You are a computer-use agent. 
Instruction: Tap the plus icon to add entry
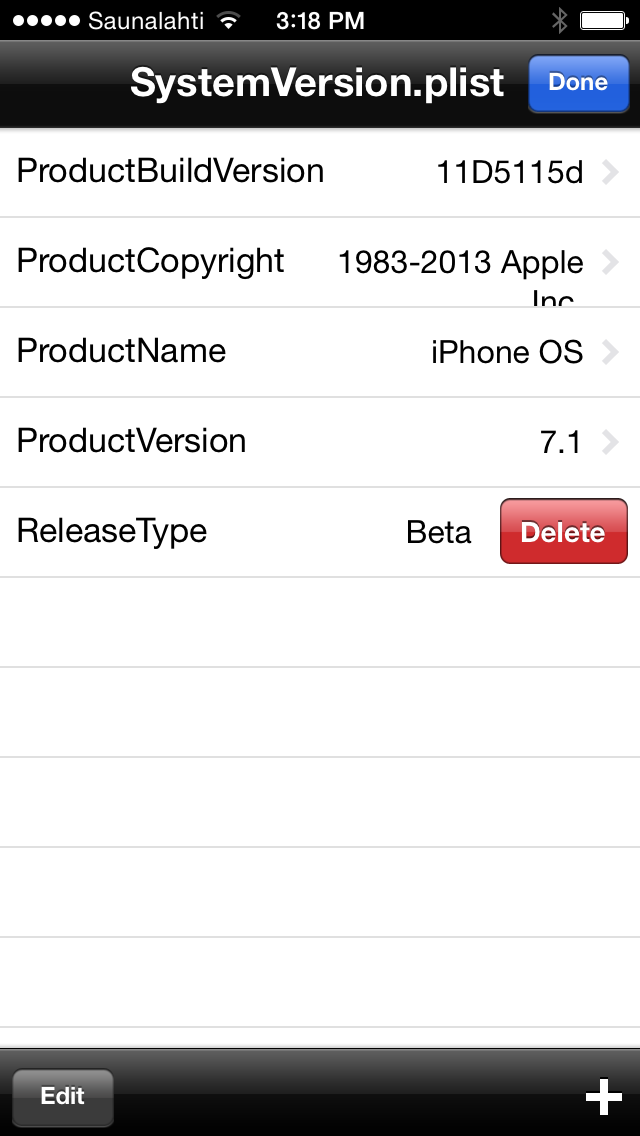coord(604,1097)
